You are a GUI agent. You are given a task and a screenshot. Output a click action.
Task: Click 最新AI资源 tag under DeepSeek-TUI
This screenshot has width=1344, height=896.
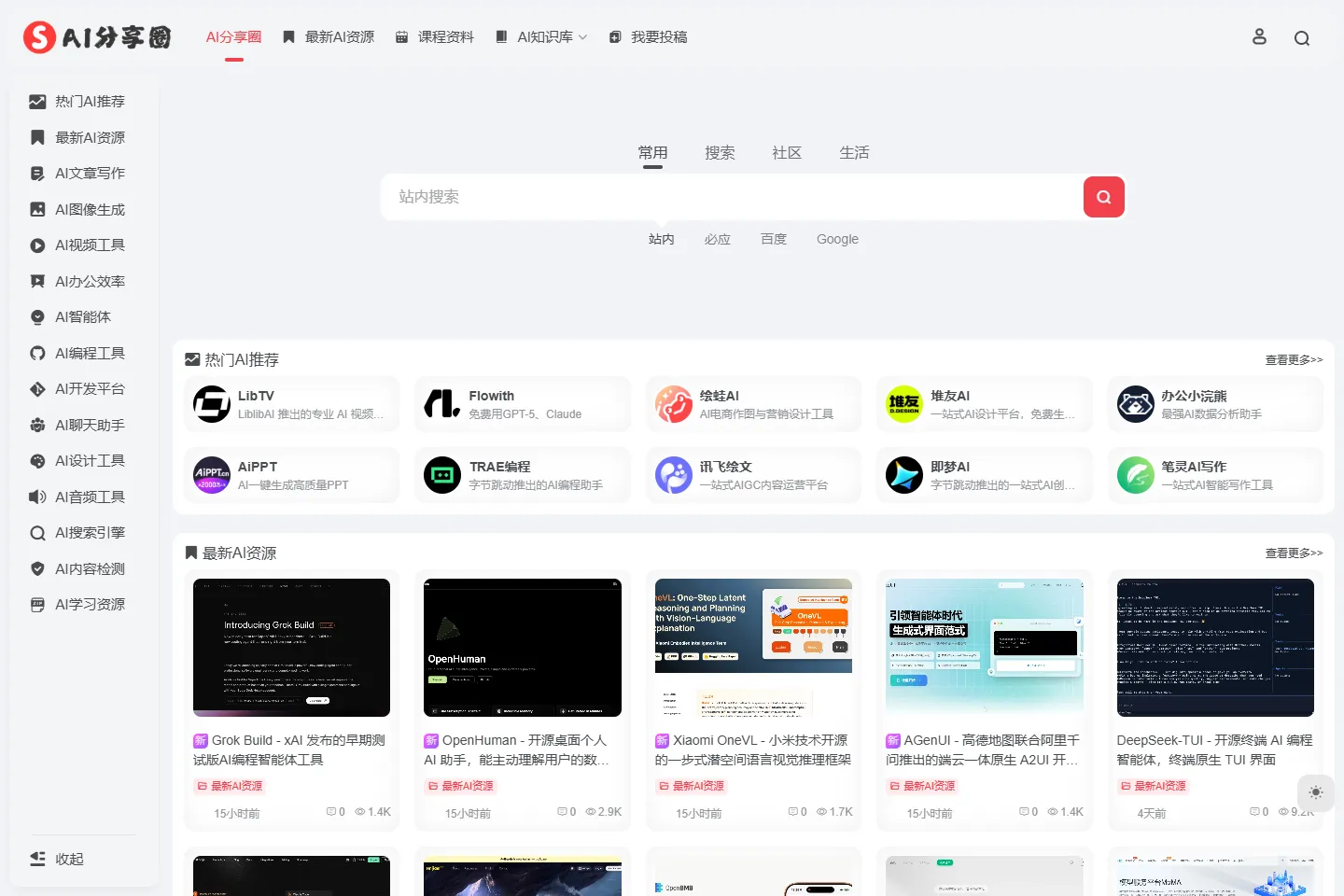pos(1154,787)
